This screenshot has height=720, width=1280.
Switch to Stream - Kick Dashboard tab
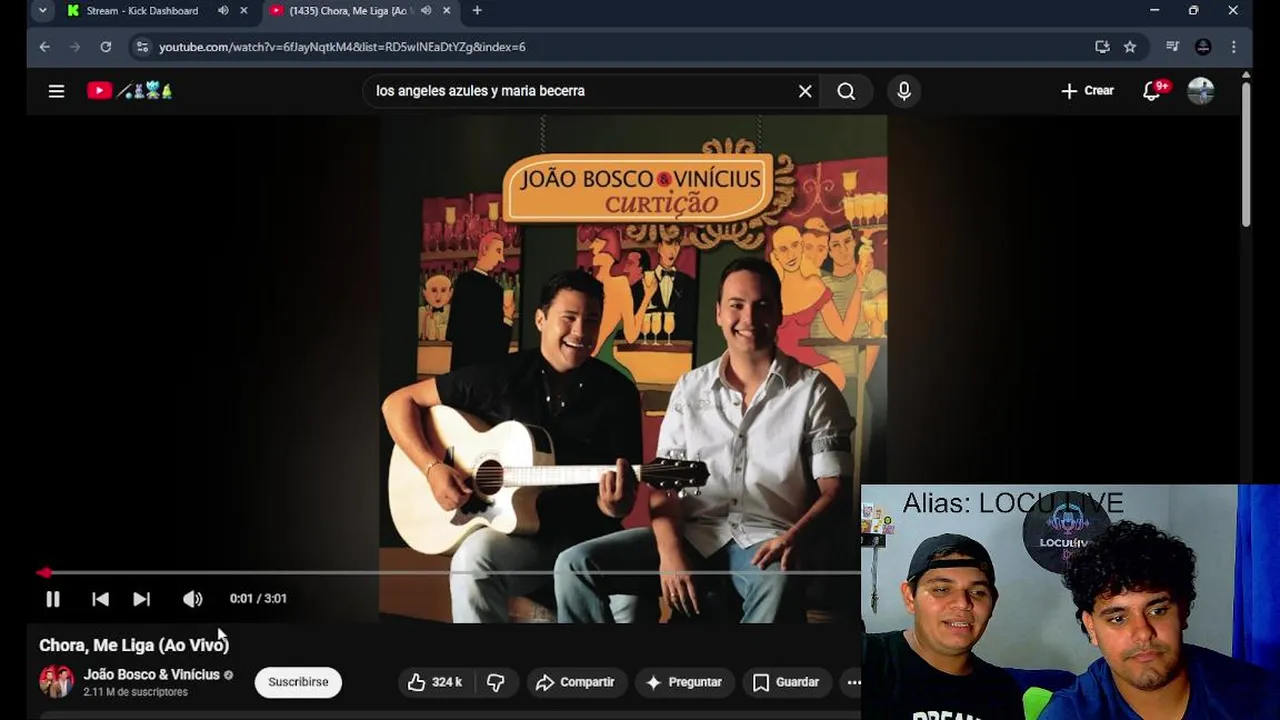(x=140, y=11)
